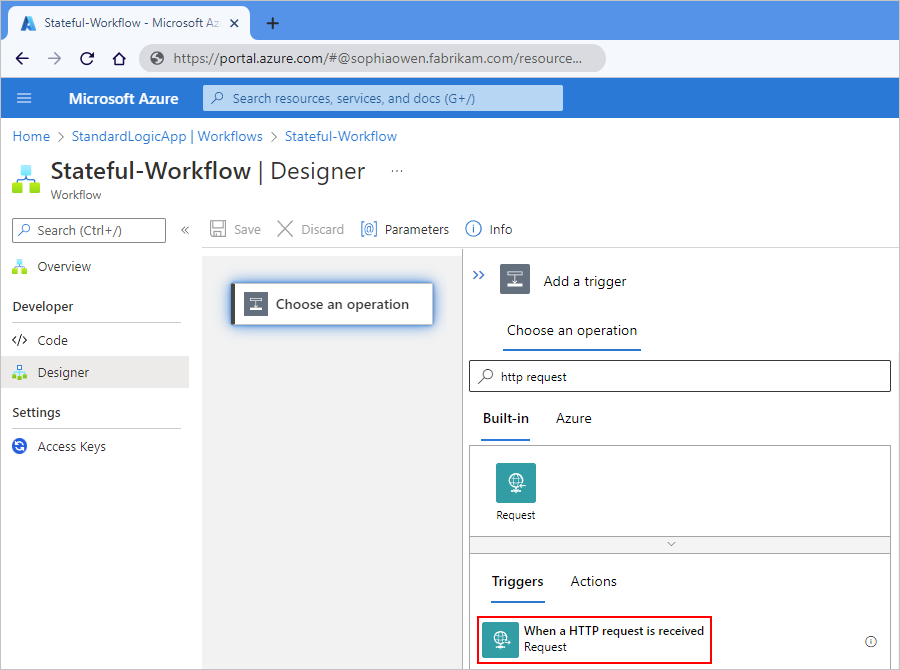The width and height of the screenshot is (900, 670).
Task: Click the Developer section heading
Action: (43, 307)
